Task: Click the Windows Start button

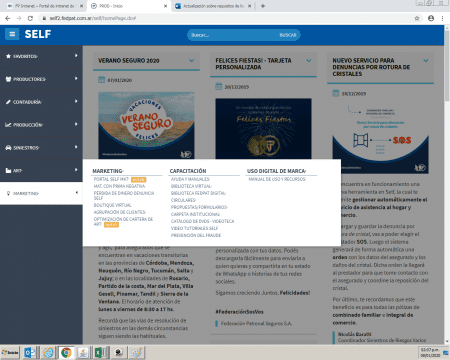Action: (x=10, y=352)
